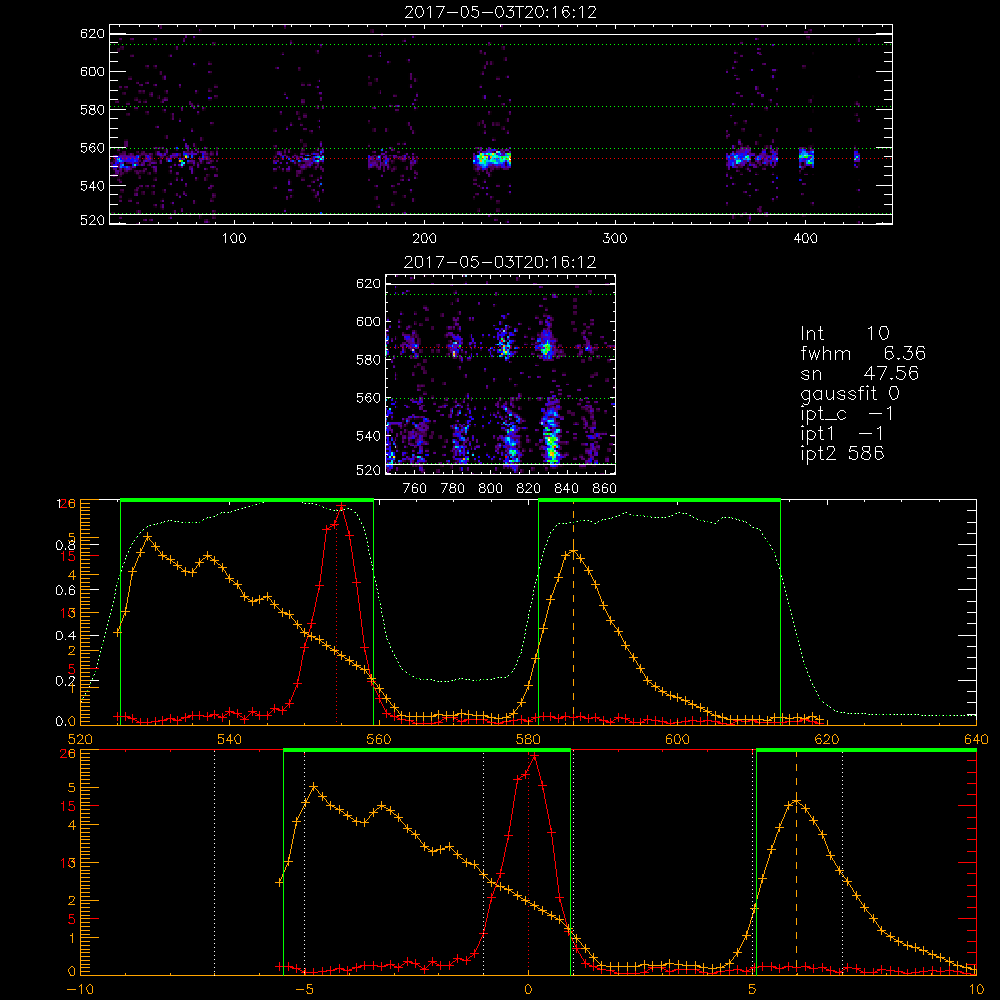Click y-axis label 600 on top spectrogram
Screen dimensions: 1000x1000
click(92, 71)
